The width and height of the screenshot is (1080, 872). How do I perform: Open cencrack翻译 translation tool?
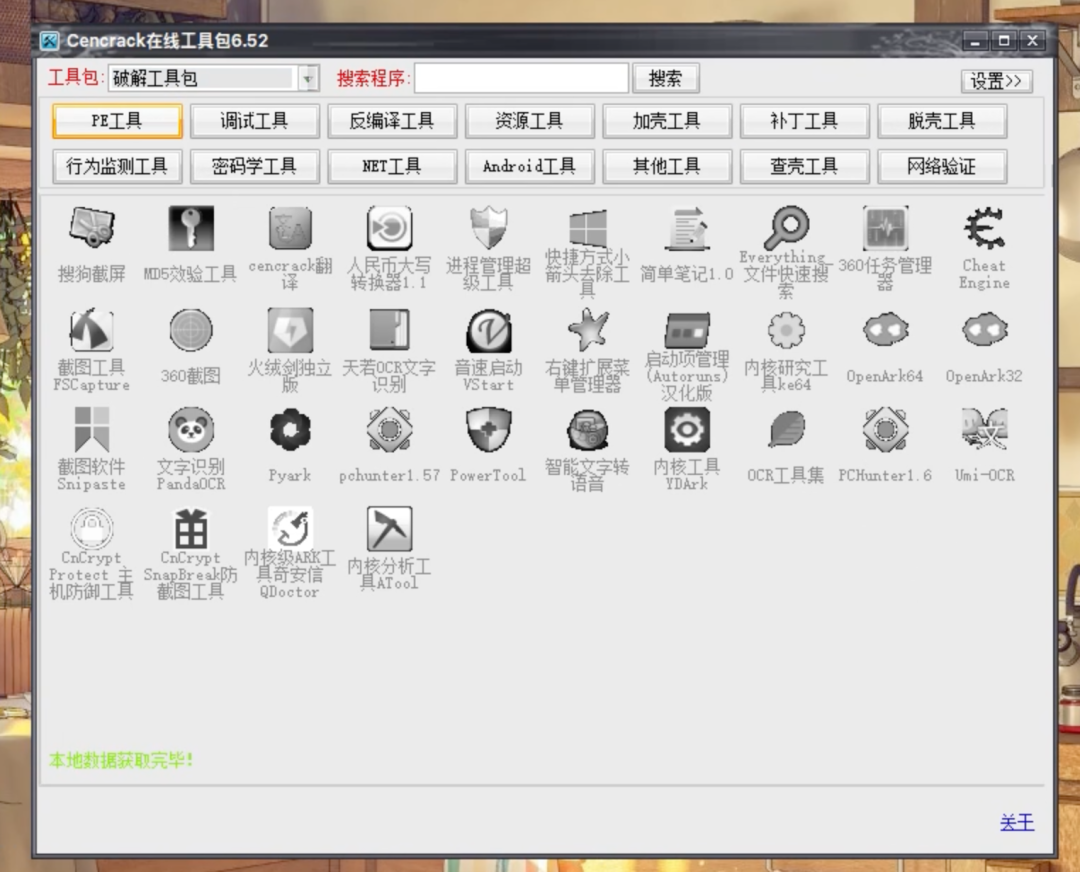click(290, 228)
